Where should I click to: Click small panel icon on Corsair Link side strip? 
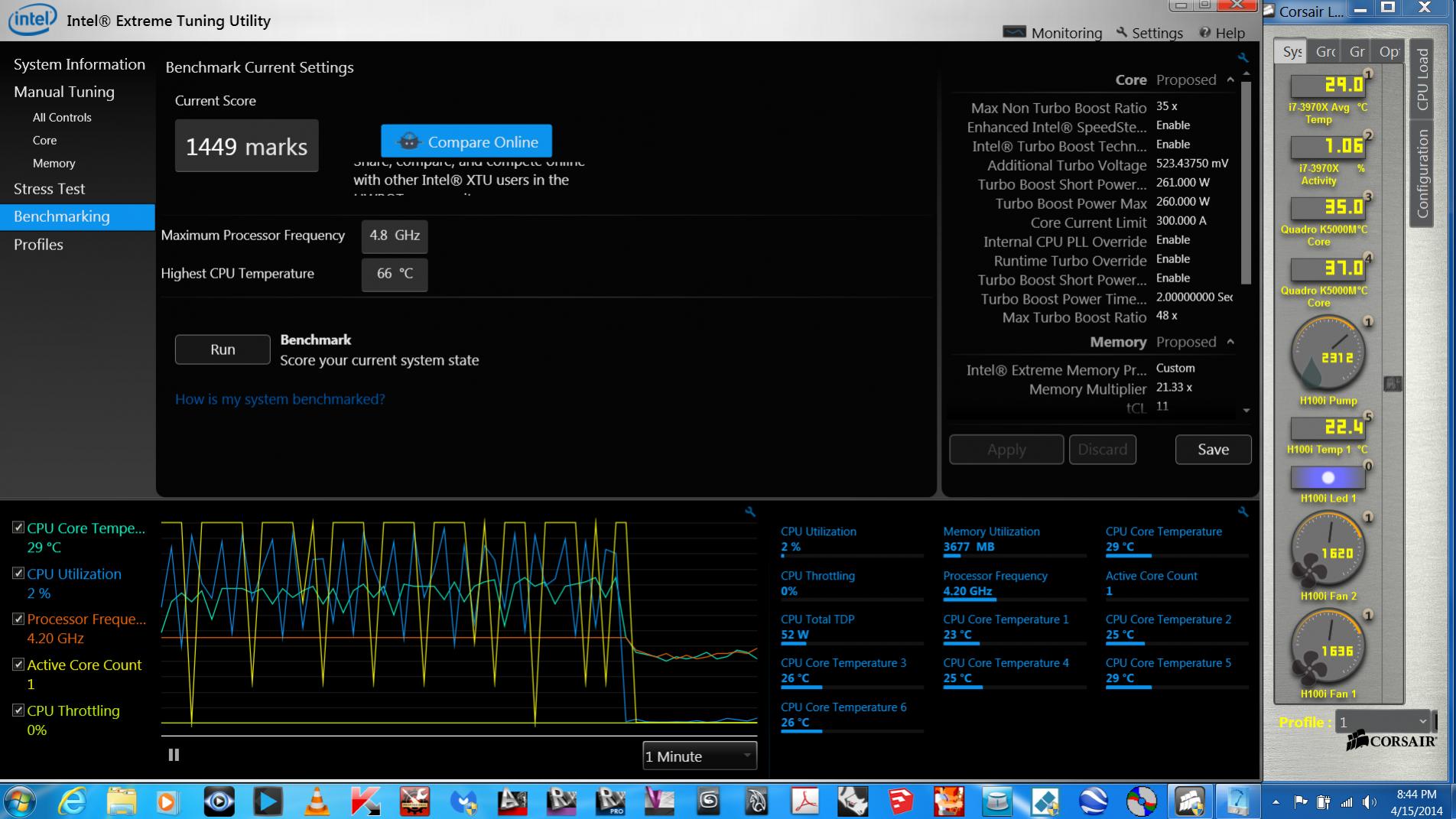[x=1393, y=384]
